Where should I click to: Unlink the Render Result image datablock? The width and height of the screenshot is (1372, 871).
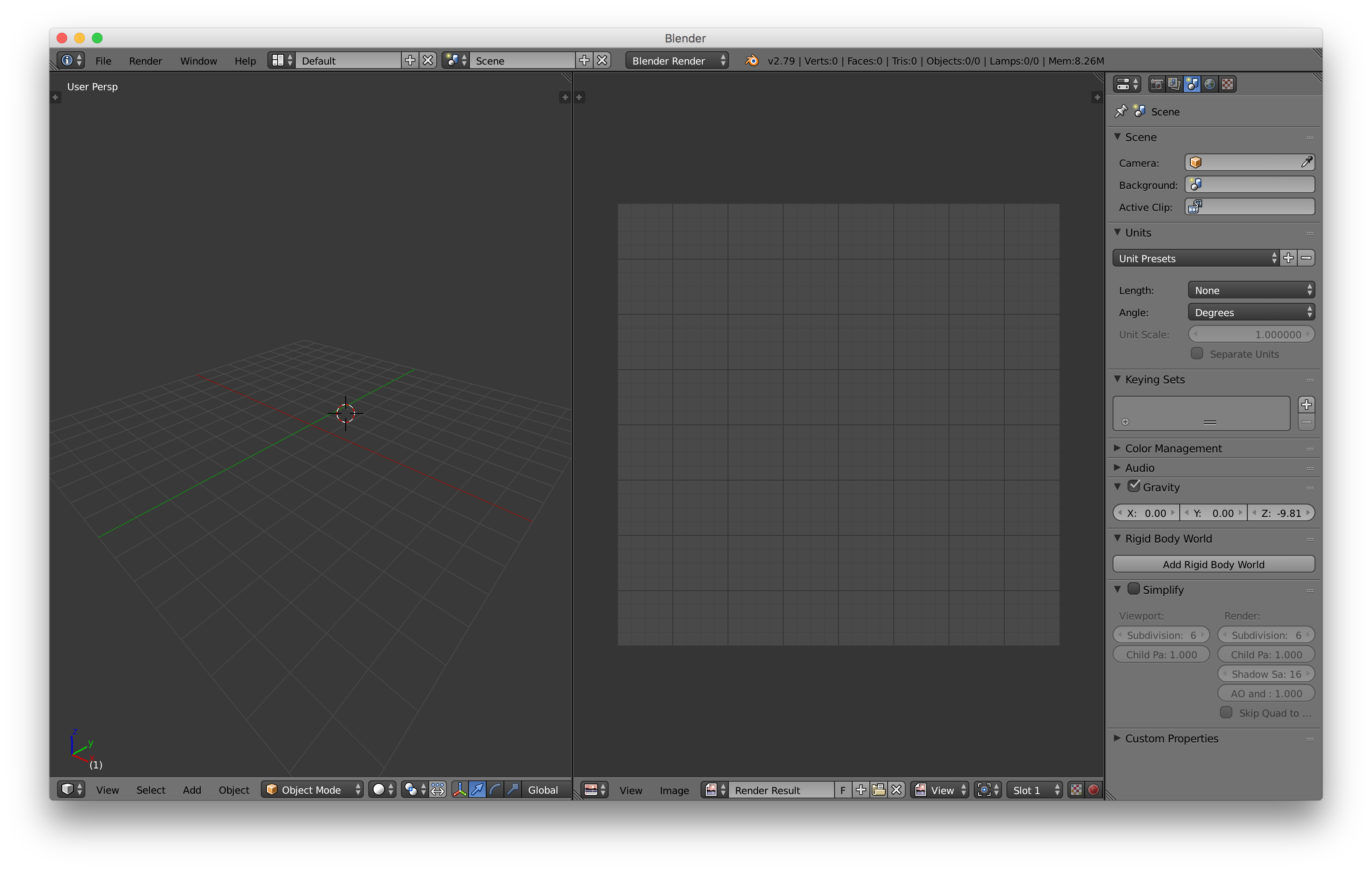897,790
